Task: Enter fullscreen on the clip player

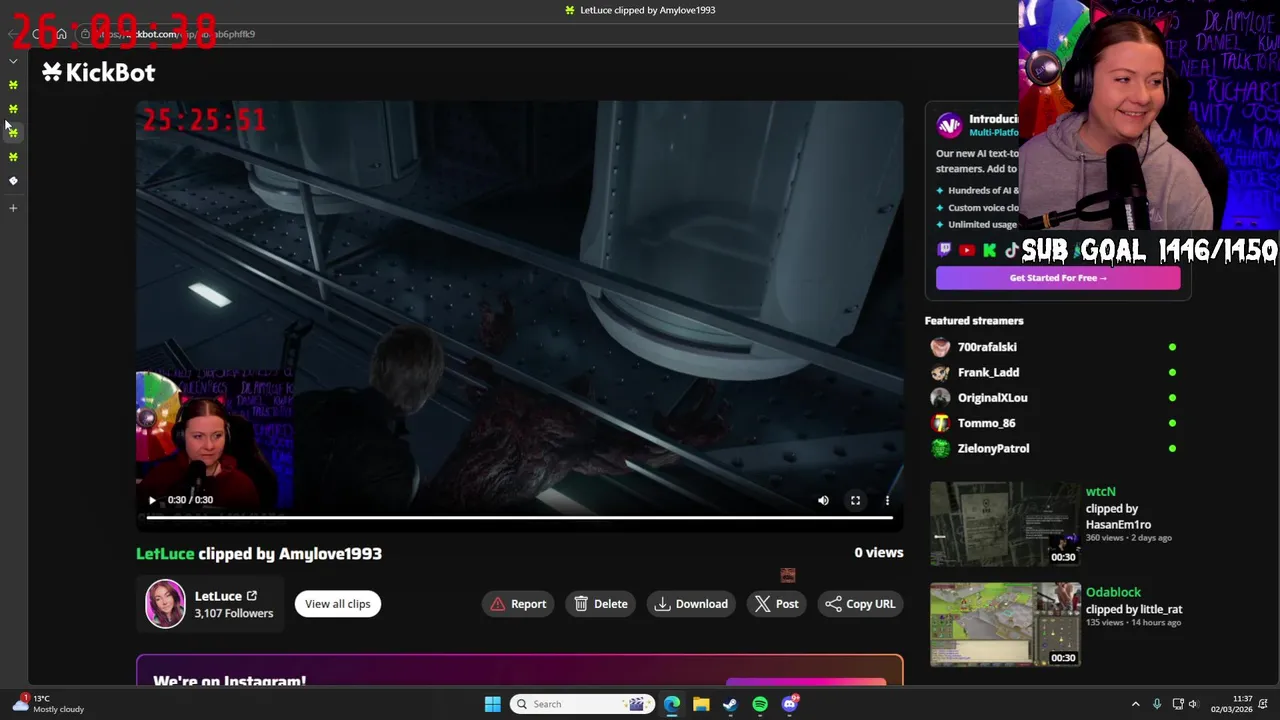Action: pos(855,500)
